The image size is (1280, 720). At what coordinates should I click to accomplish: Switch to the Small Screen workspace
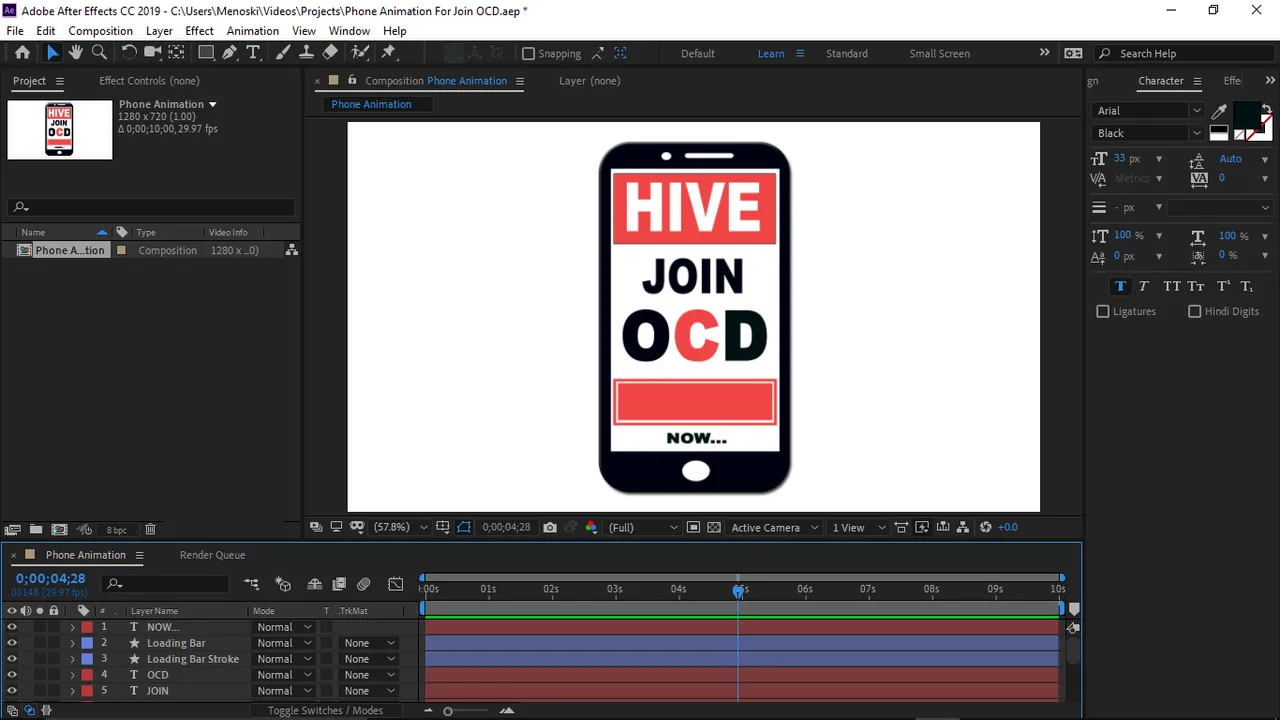939,54
